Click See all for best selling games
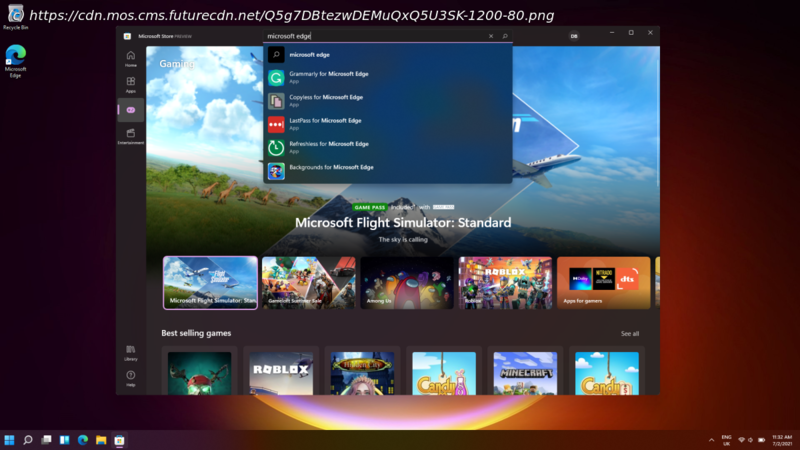The width and height of the screenshot is (800, 450). click(630, 334)
